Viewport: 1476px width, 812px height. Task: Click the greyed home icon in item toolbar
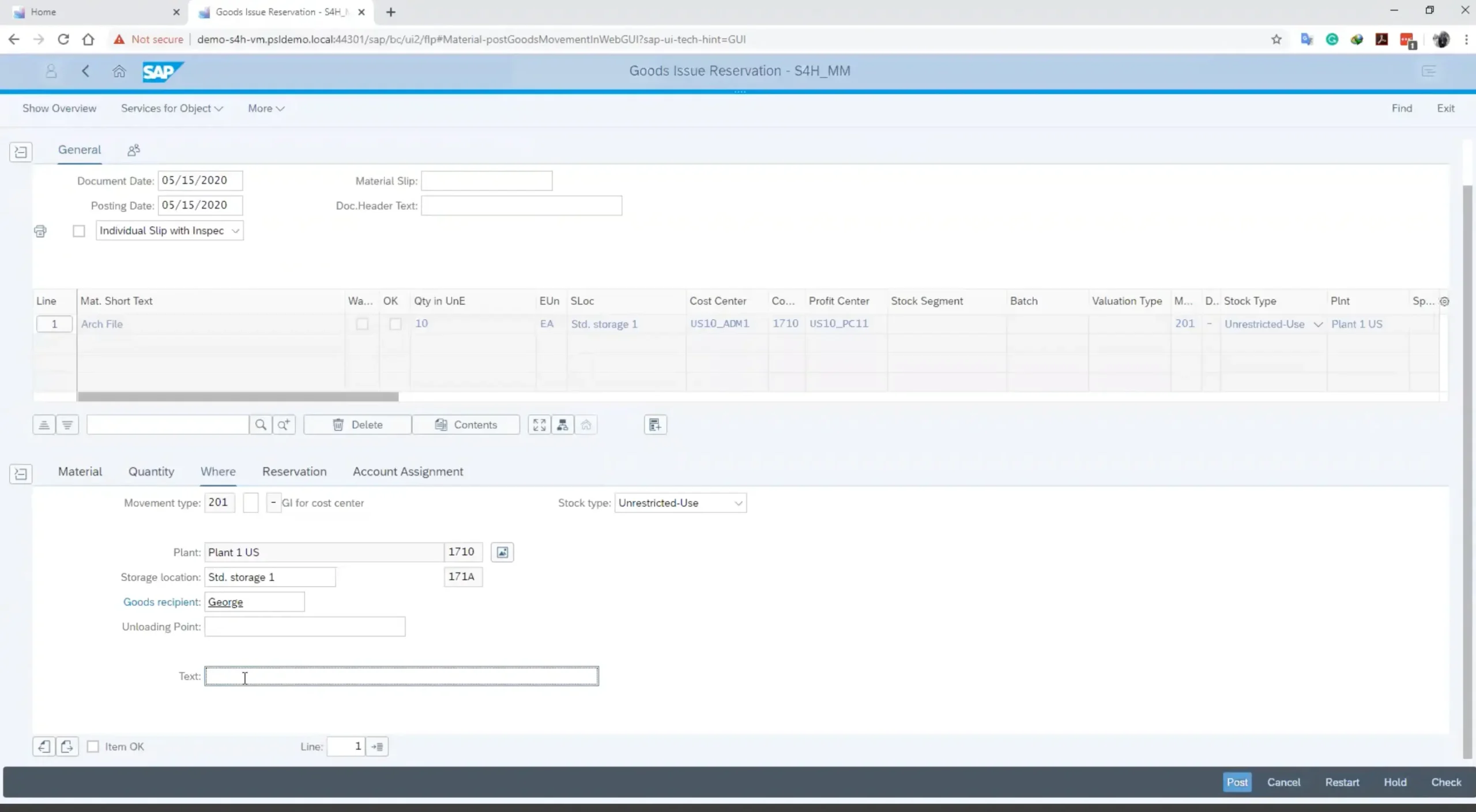coord(586,425)
